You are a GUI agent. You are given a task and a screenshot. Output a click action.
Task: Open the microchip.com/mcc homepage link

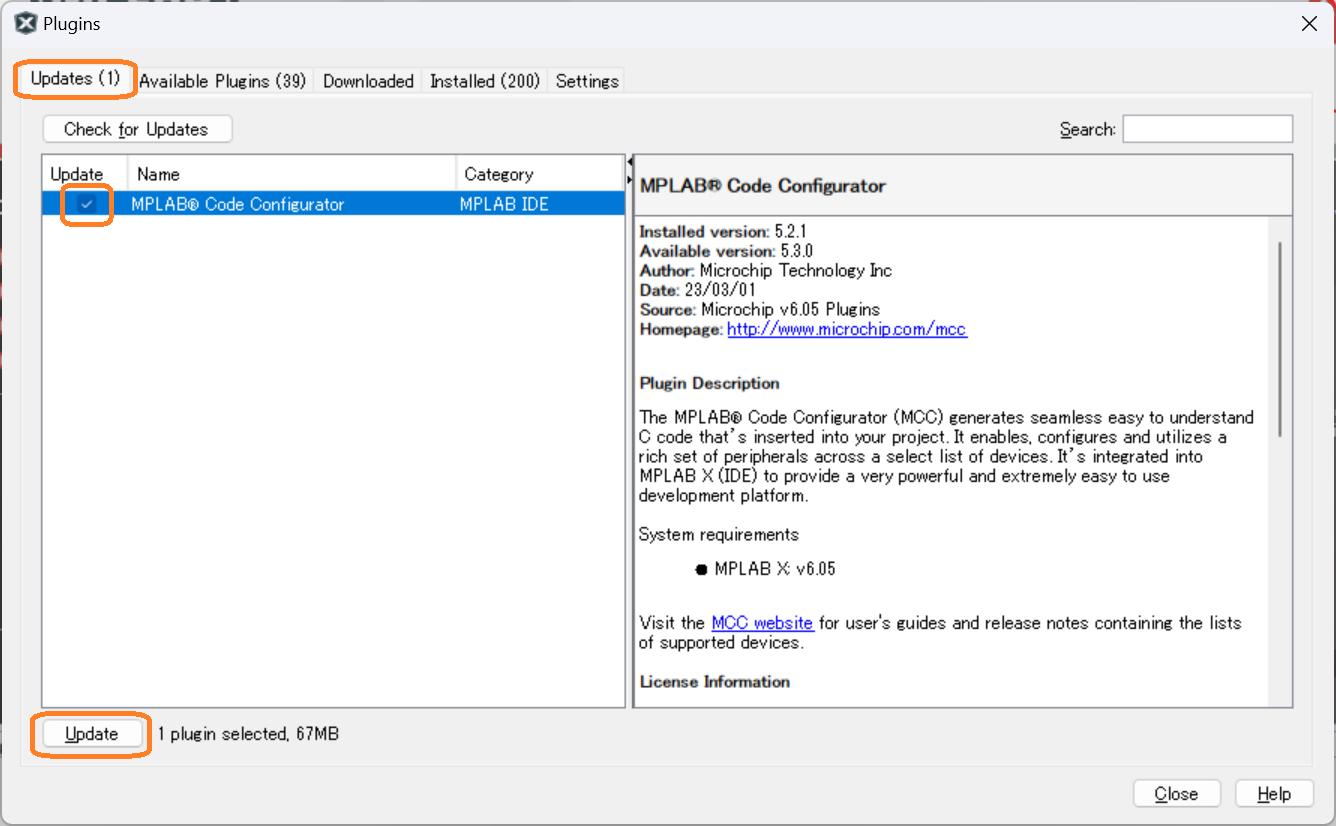click(x=847, y=328)
